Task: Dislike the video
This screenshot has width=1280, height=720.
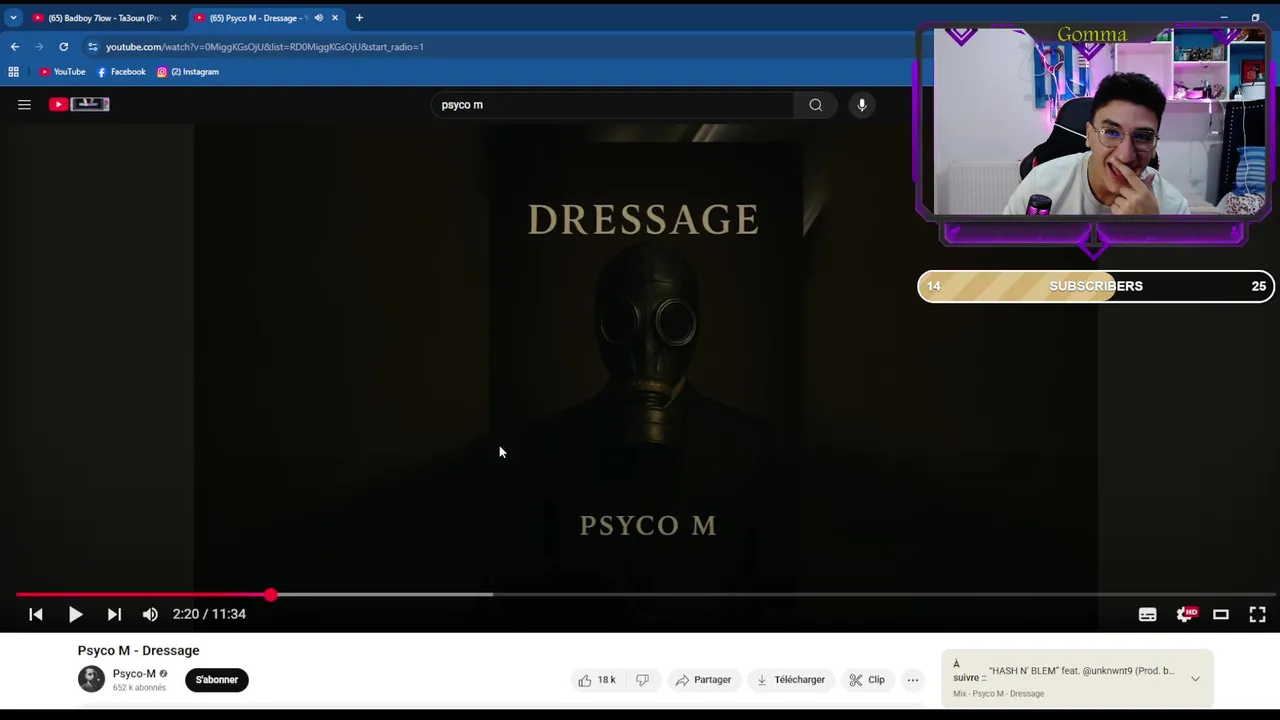Action: point(643,680)
